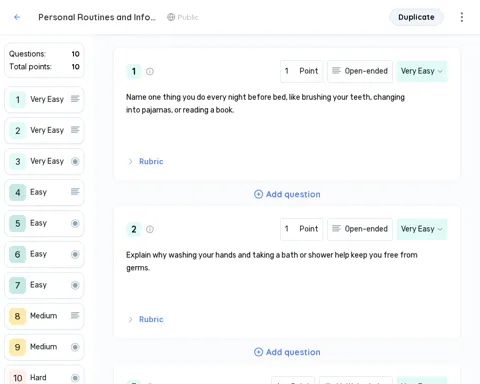The image size is (480, 384).
Task: Click number badge 1 in question card
Action: tap(134, 71)
